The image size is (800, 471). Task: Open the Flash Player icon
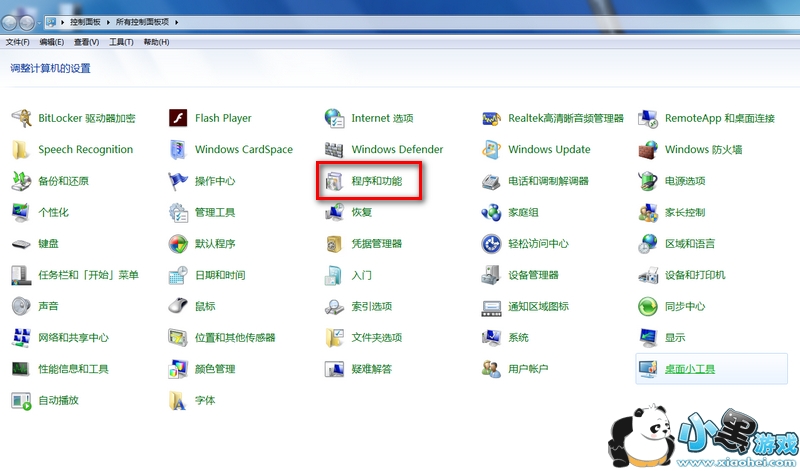click(x=178, y=118)
